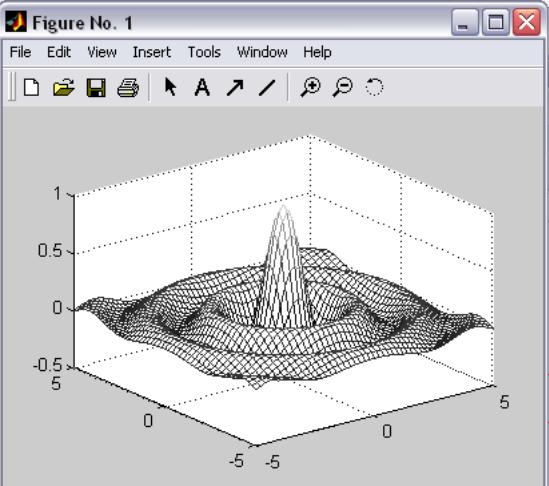Click the MATLAB icon in title bar
The image size is (549, 486).
tap(16, 22)
